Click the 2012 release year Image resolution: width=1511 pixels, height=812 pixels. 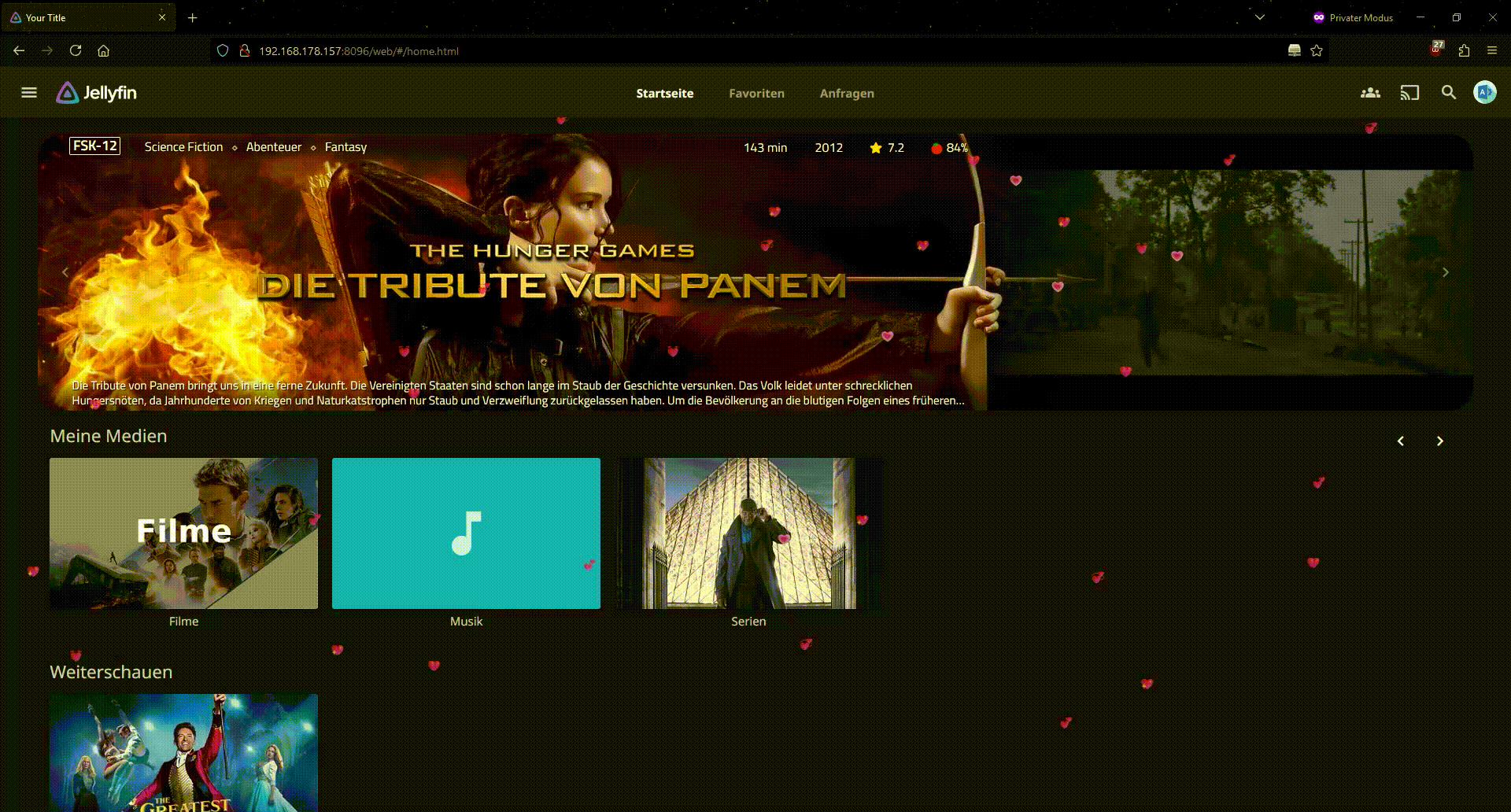click(x=829, y=148)
